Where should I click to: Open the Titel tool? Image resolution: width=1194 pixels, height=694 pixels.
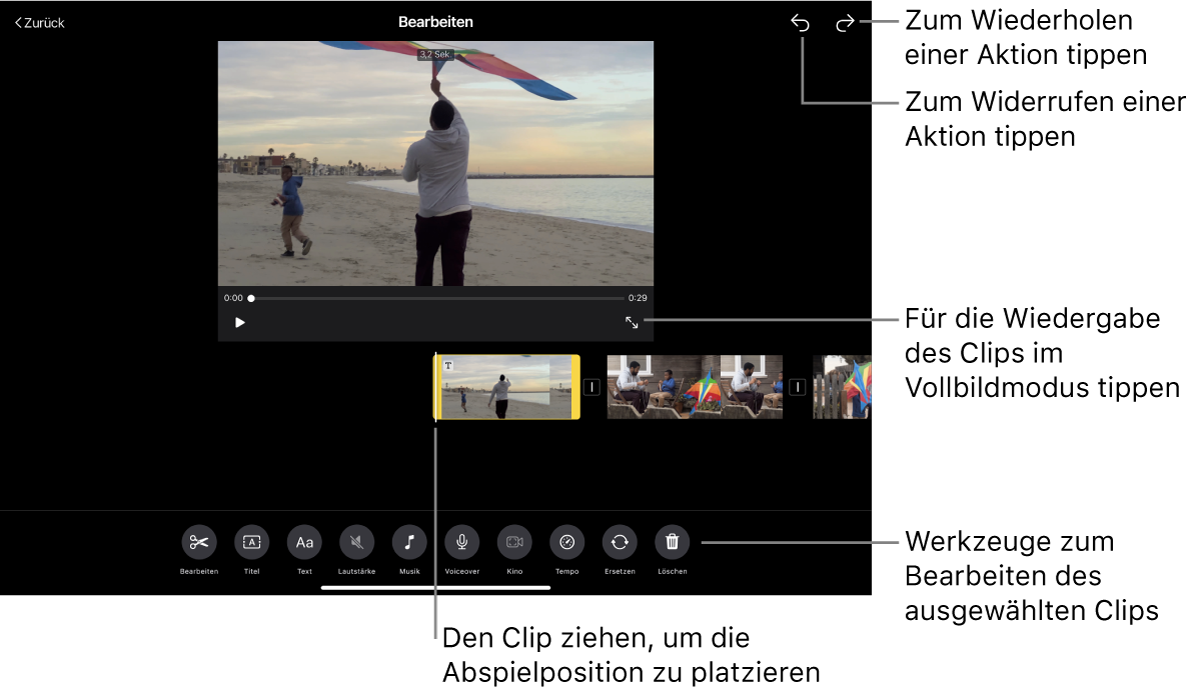click(x=251, y=542)
